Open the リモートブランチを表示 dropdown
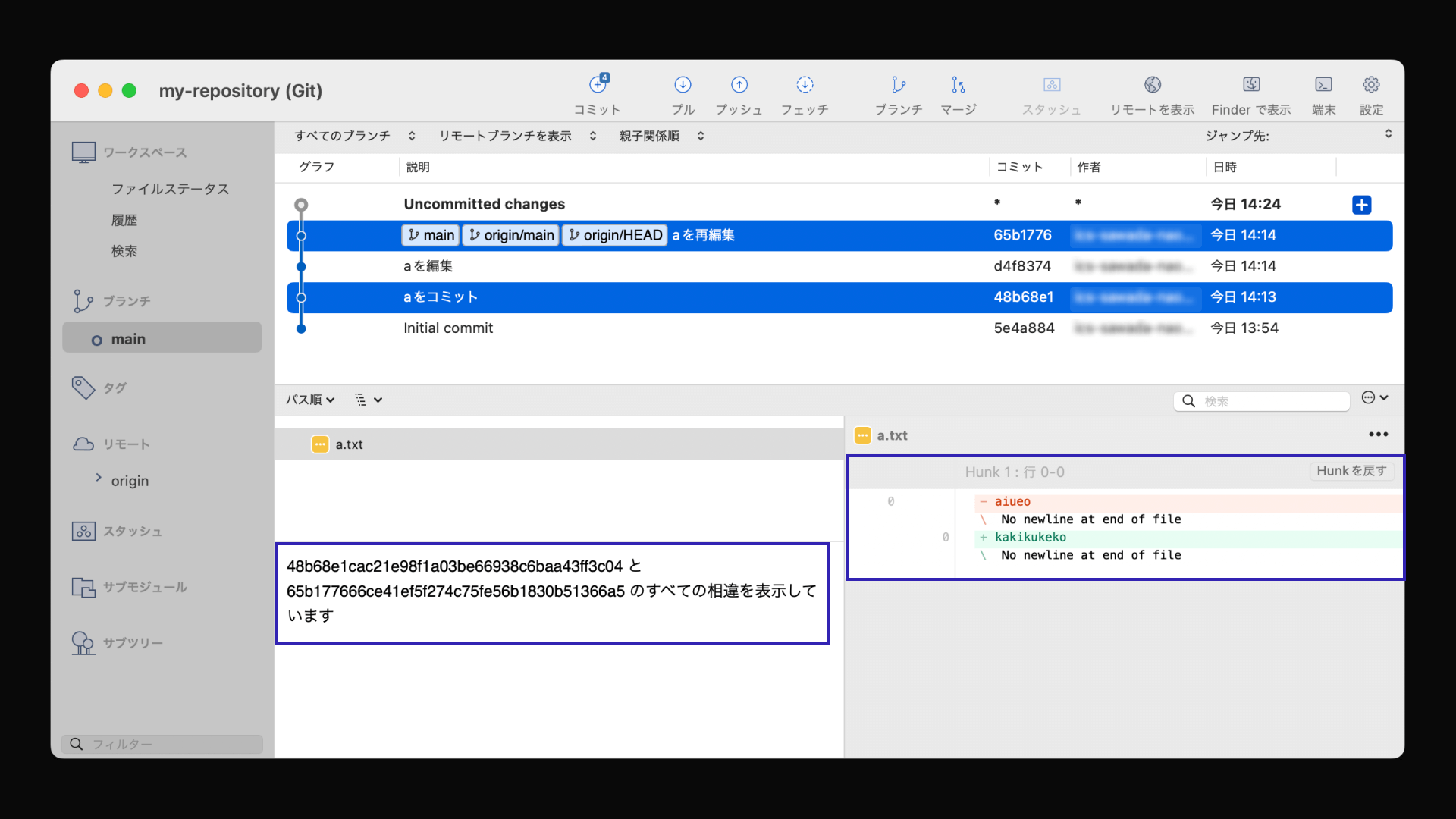1456x819 pixels. [518, 136]
